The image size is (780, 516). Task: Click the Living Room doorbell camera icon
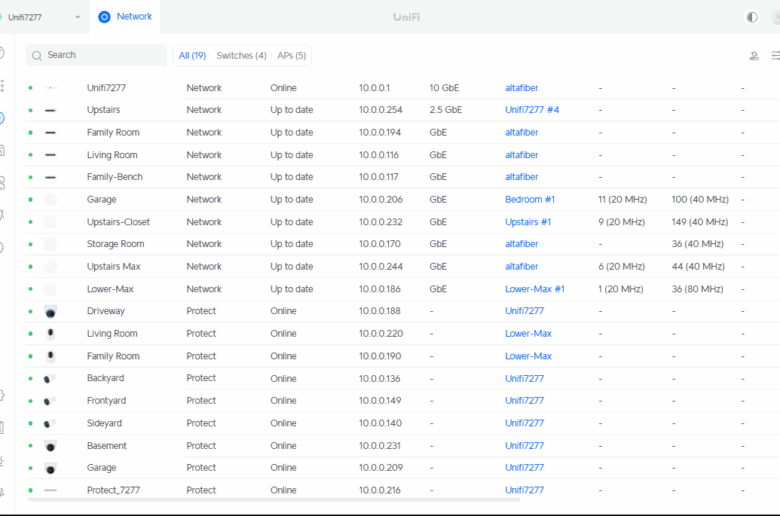[50, 334]
